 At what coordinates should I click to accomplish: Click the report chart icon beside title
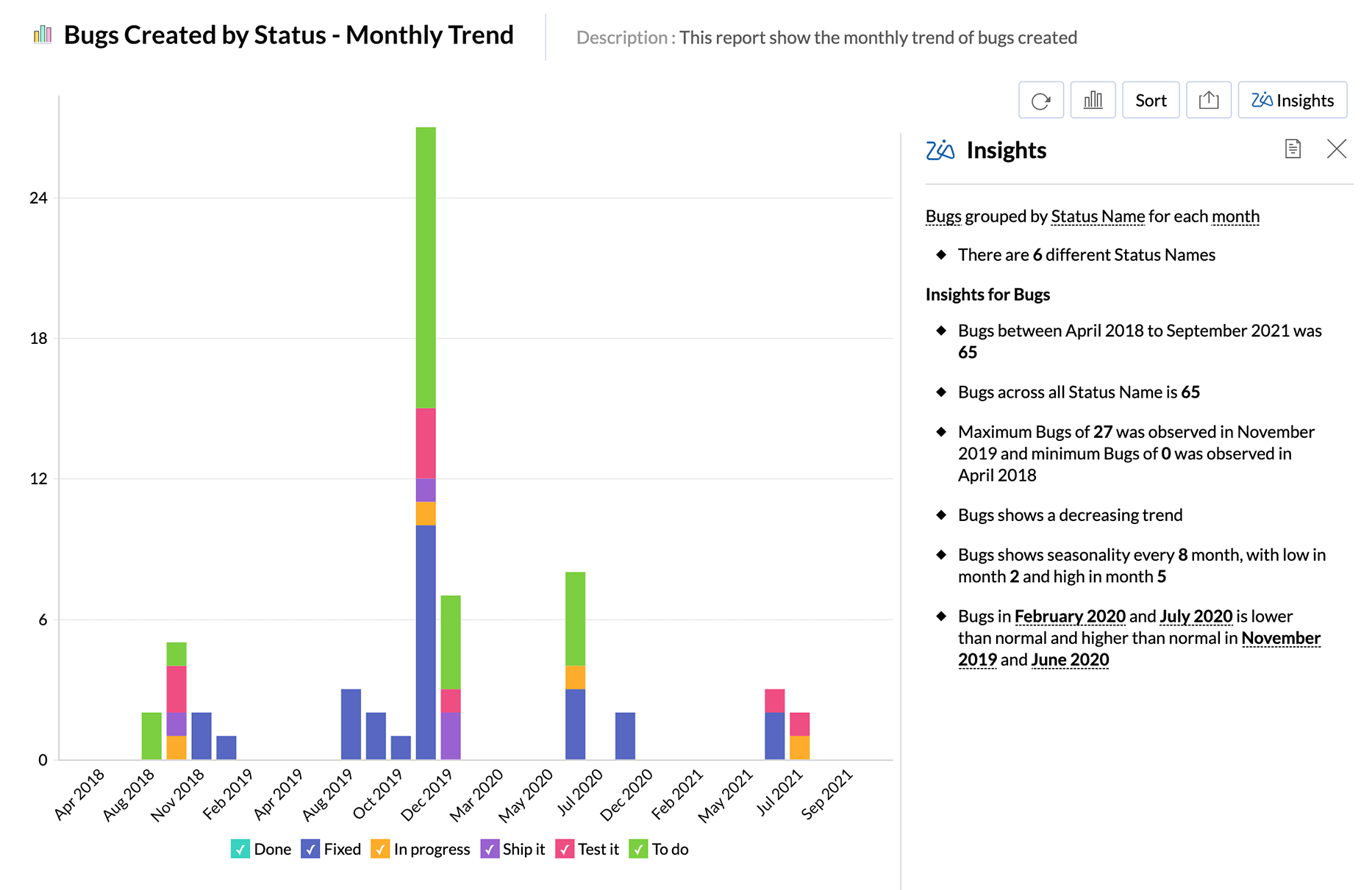(x=43, y=35)
